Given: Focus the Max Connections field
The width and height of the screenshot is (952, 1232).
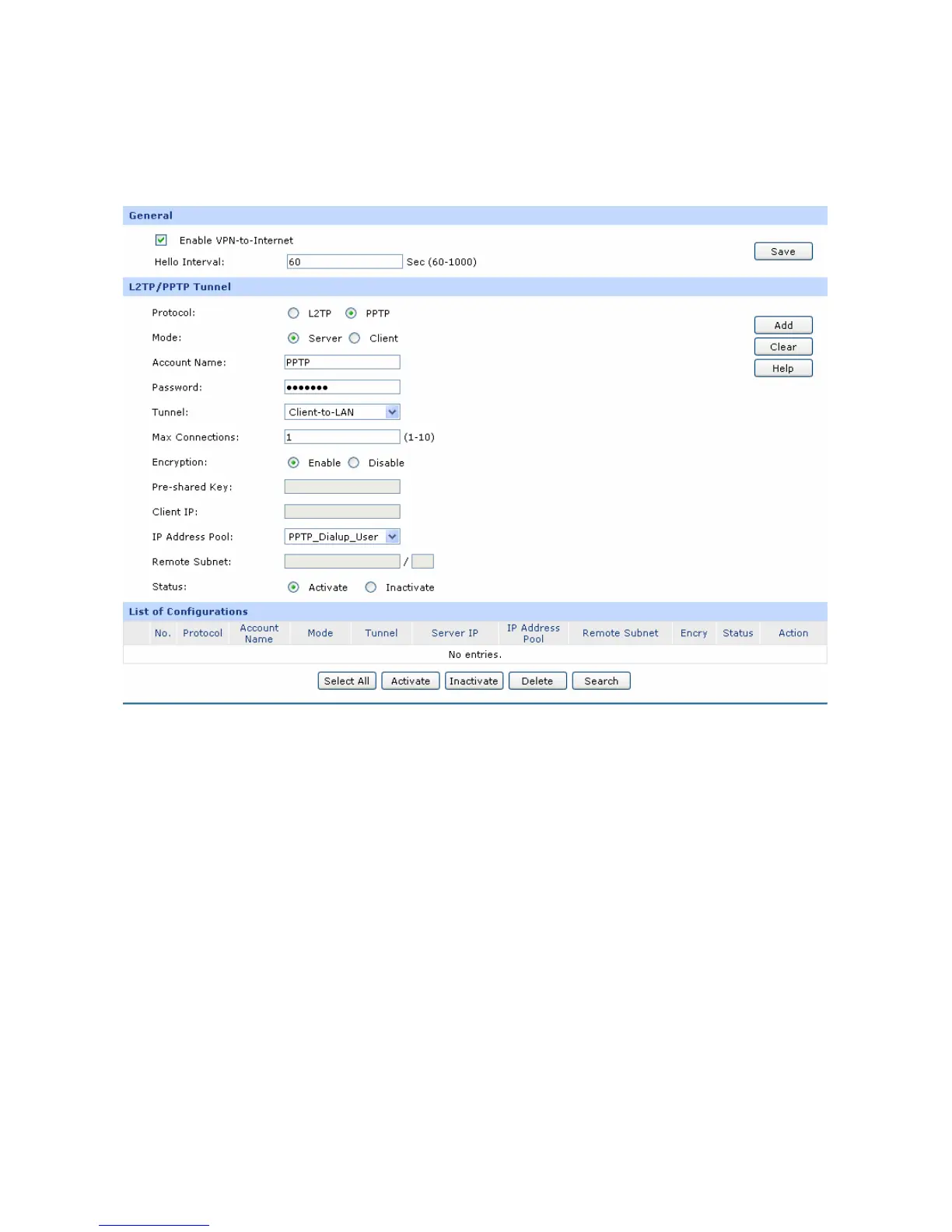Looking at the screenshot, I should 342,437.
